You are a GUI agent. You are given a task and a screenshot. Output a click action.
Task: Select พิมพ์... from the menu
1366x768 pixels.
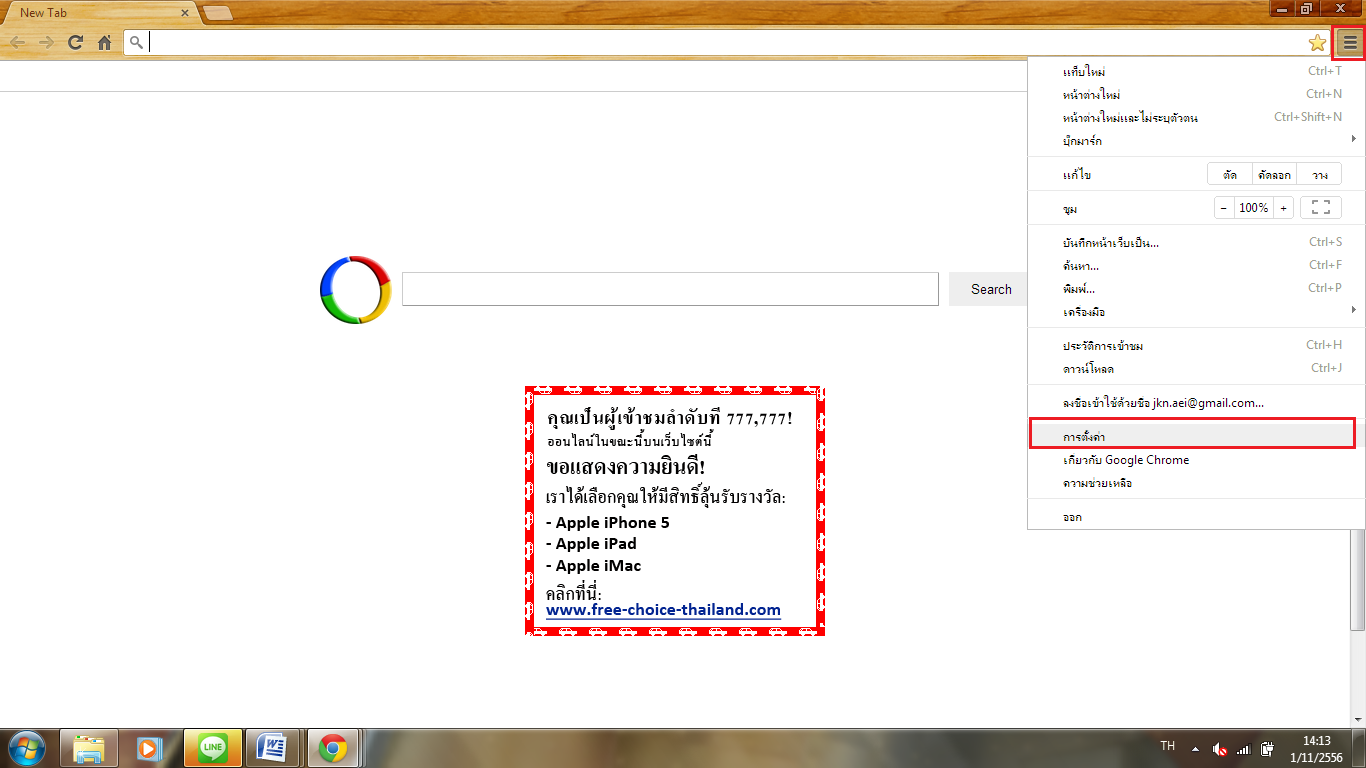click(1196, 288)
